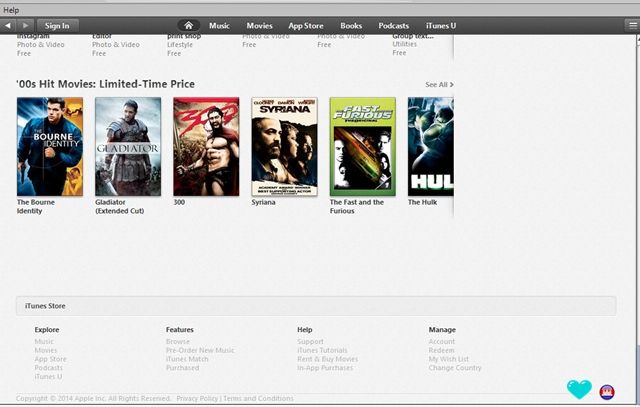Switch to the iTunes U tab
The width and height of the screenshot is (640, 407).
pos(441,26)
